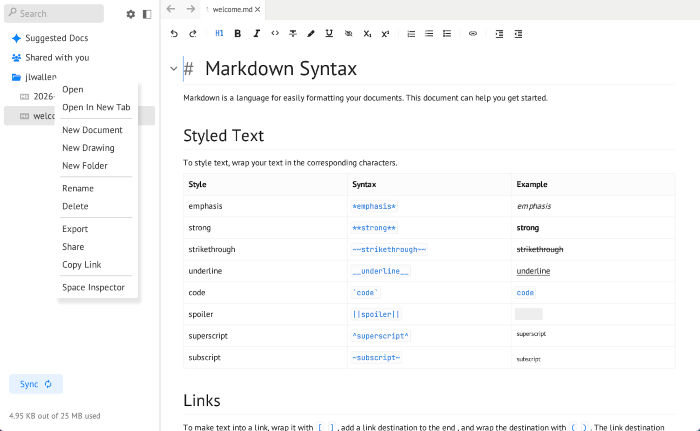700x431 pixels.
Task: Toggle the H1 heading format
Action: [219, 33]
